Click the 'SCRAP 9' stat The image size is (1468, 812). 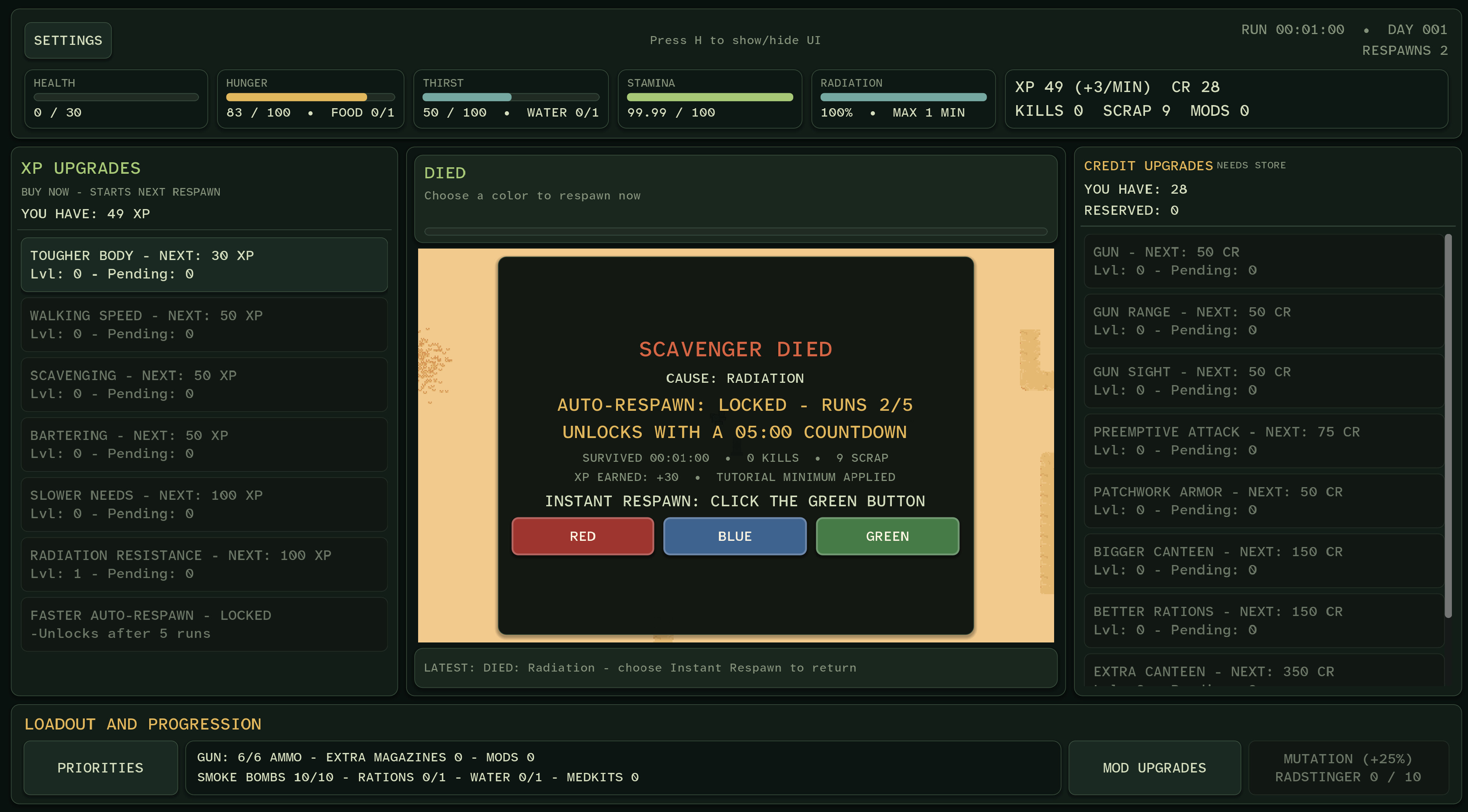pyautogui.click(x=1136, y=110)
